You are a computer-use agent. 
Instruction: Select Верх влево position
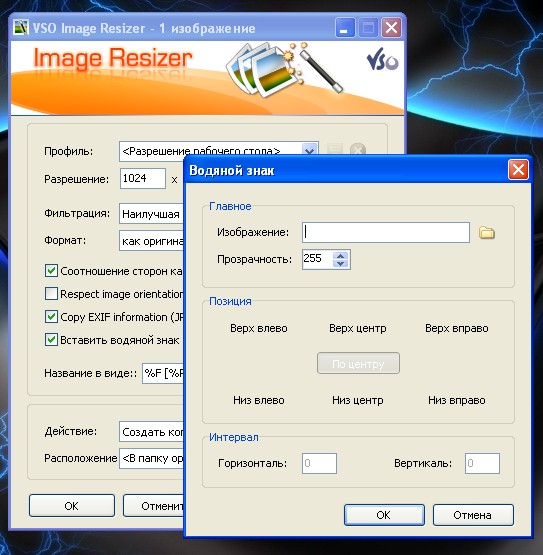point(259,328)
